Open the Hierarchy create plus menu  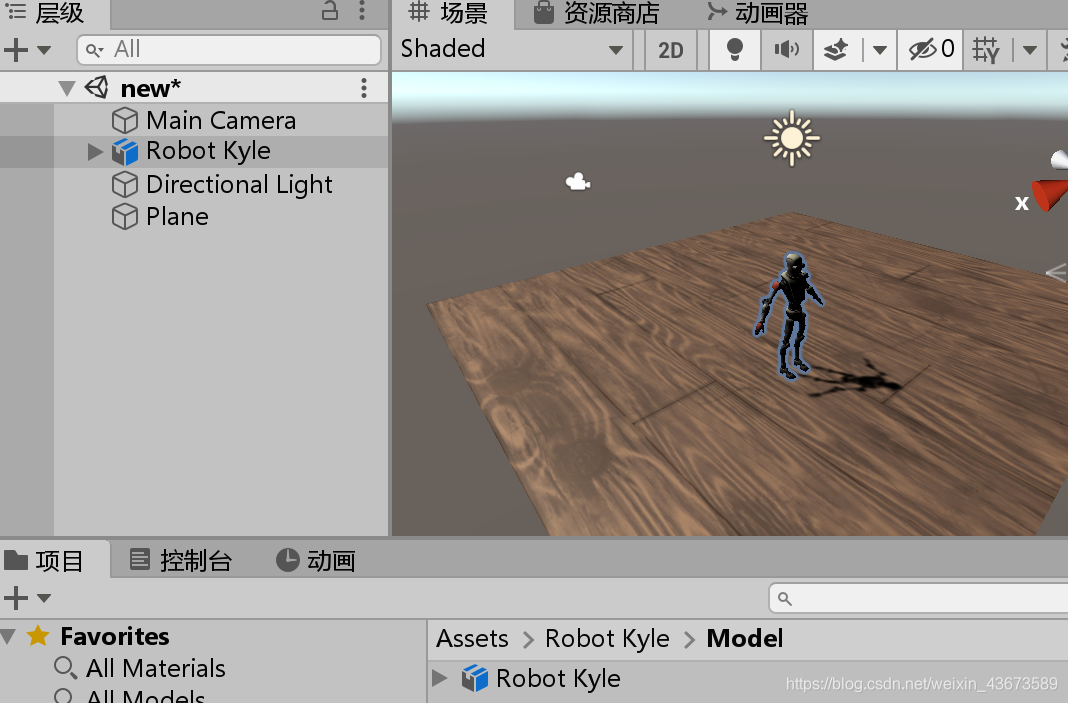[x=16, y=50]
